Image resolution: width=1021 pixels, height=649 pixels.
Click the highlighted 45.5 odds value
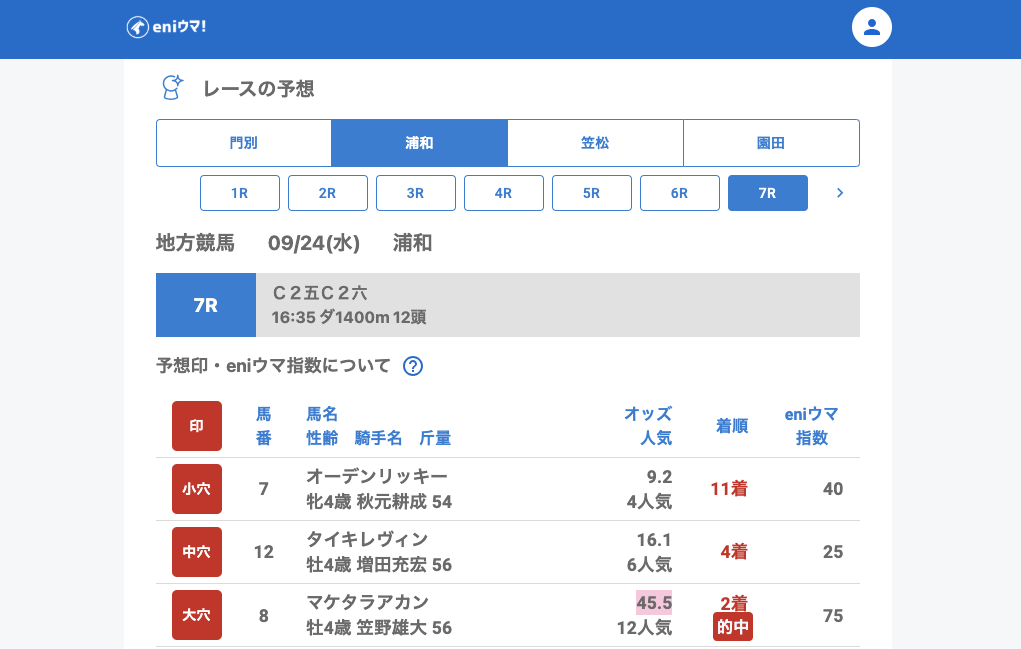pyautogui.click(x=654, y=602)
